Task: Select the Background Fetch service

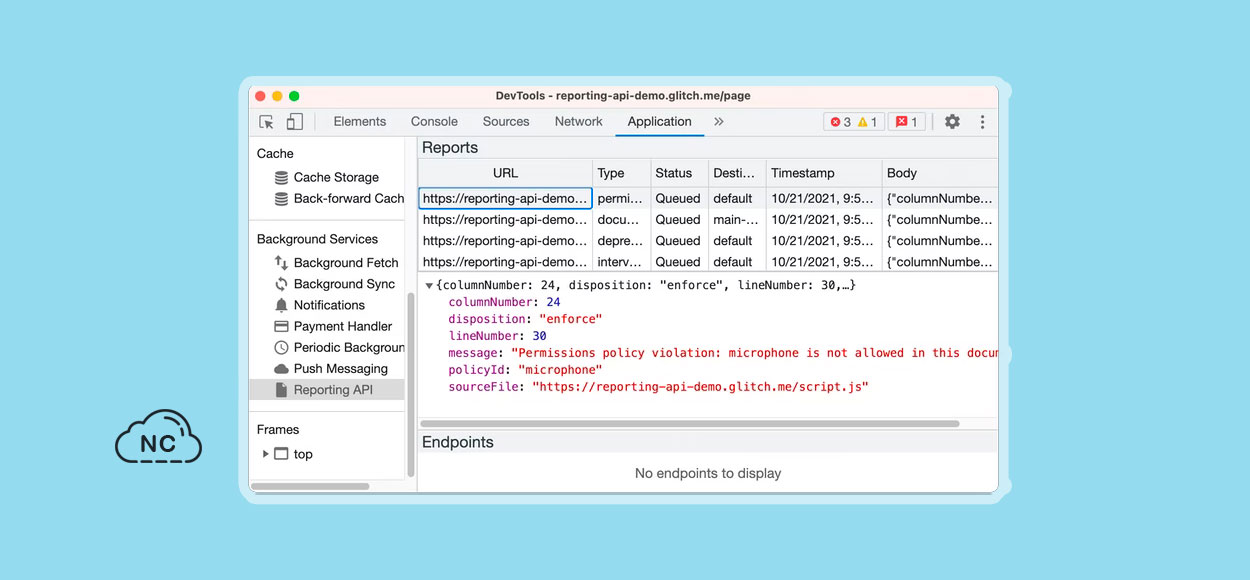Action: [x=336, y=262]
